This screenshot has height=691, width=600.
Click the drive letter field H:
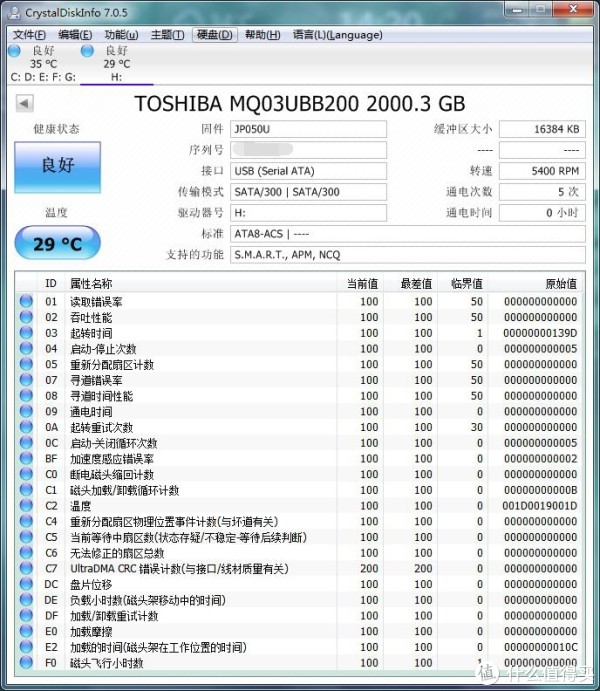click(308, 213)
